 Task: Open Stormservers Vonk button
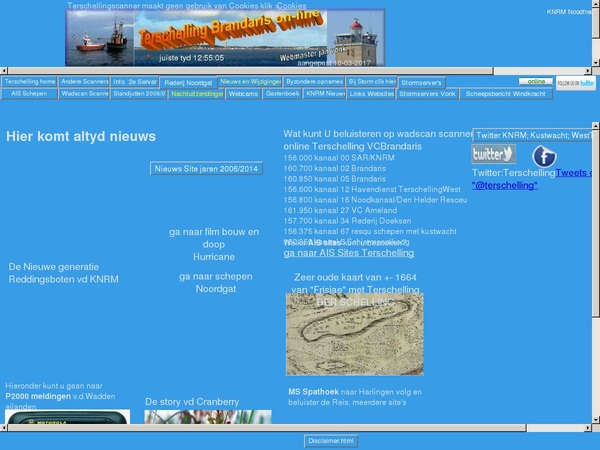coord(427,94)
